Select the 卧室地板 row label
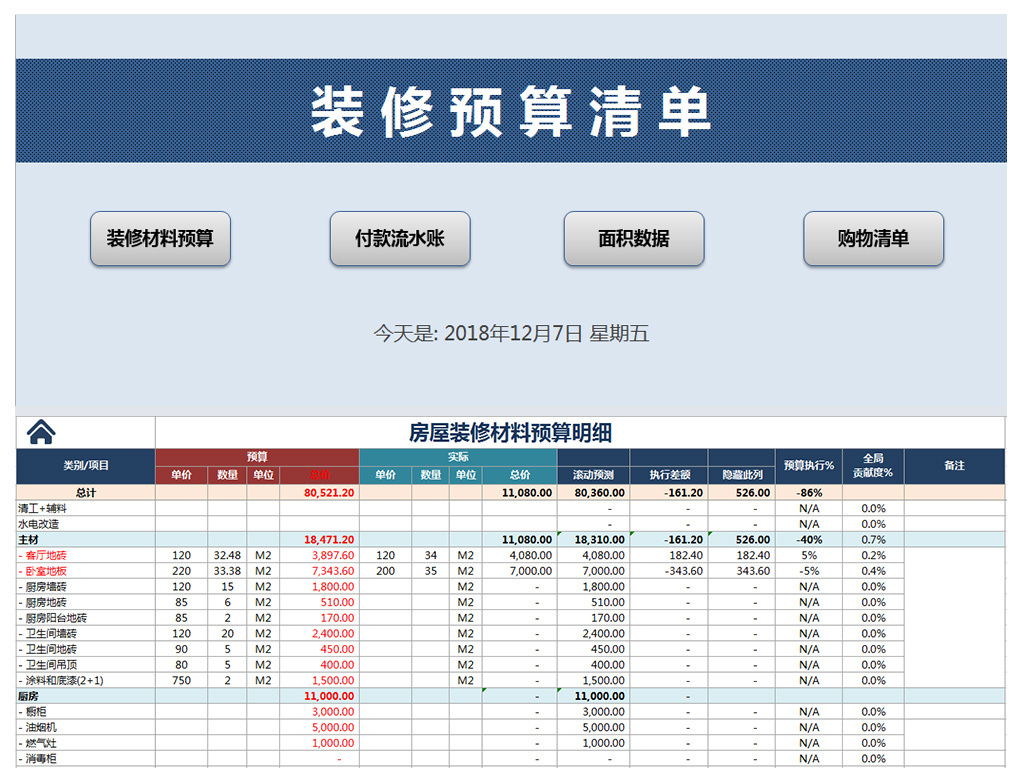 (x=48, y=571)
